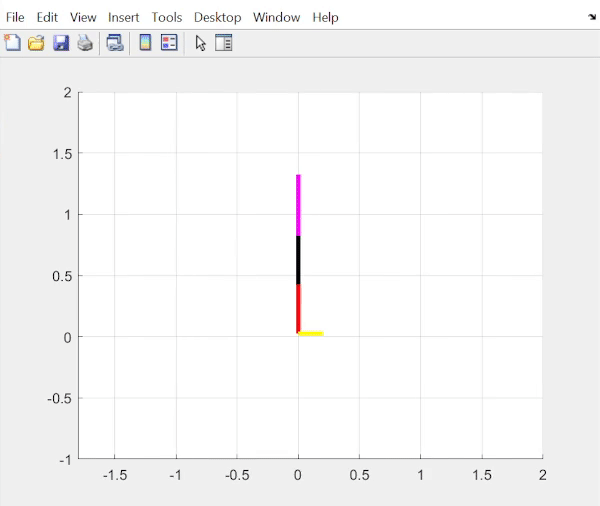Click the x-axis tick label -1

point(175,475)
